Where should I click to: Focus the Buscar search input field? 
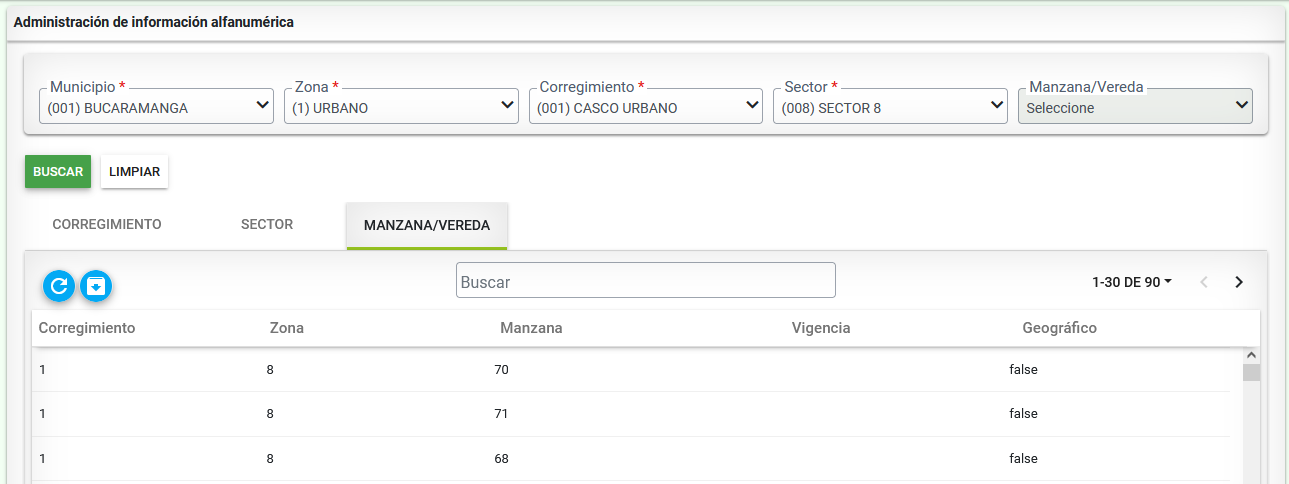tap(646, 280)
